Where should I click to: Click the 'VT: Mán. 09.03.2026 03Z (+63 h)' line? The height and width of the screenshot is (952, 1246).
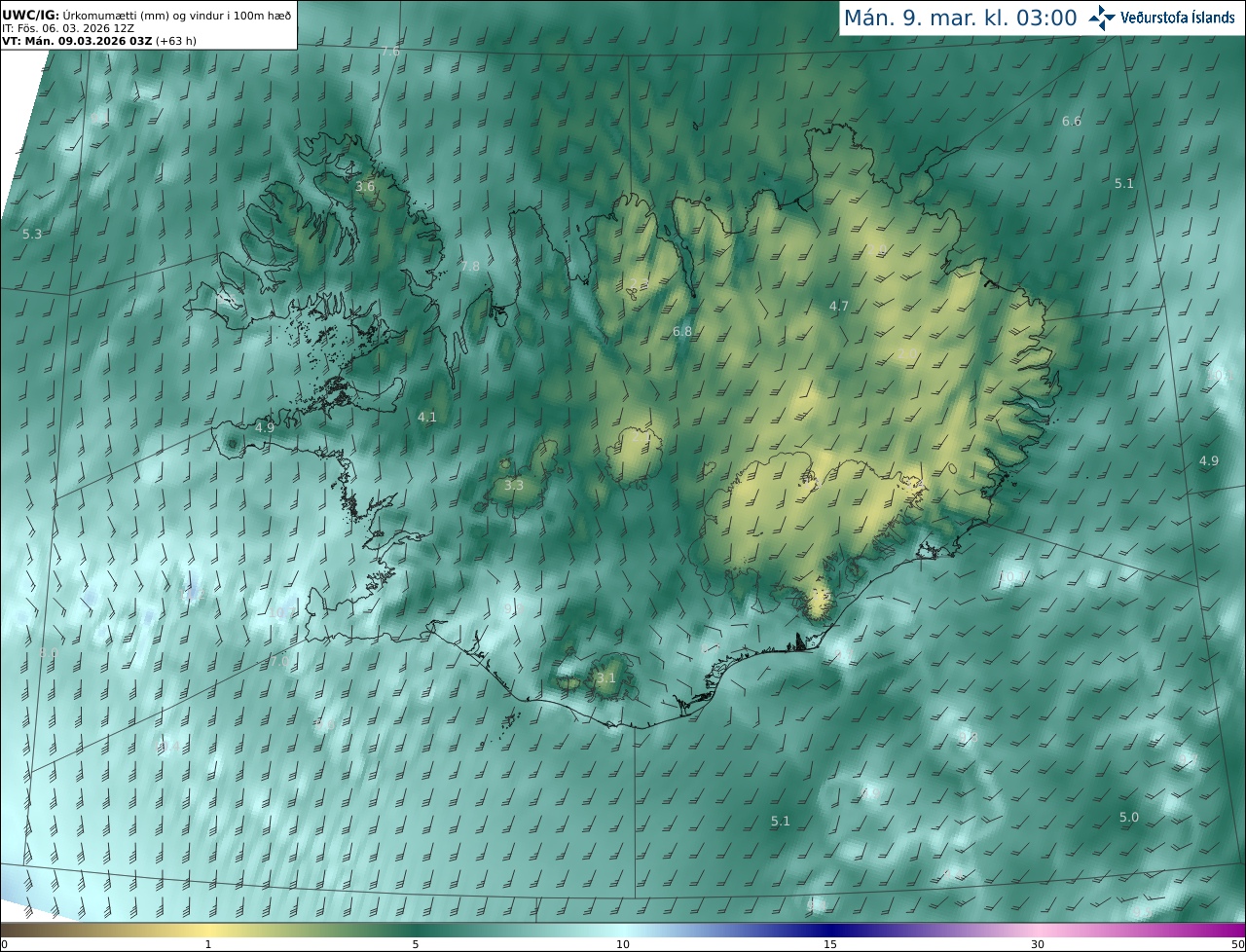[99, 41]
